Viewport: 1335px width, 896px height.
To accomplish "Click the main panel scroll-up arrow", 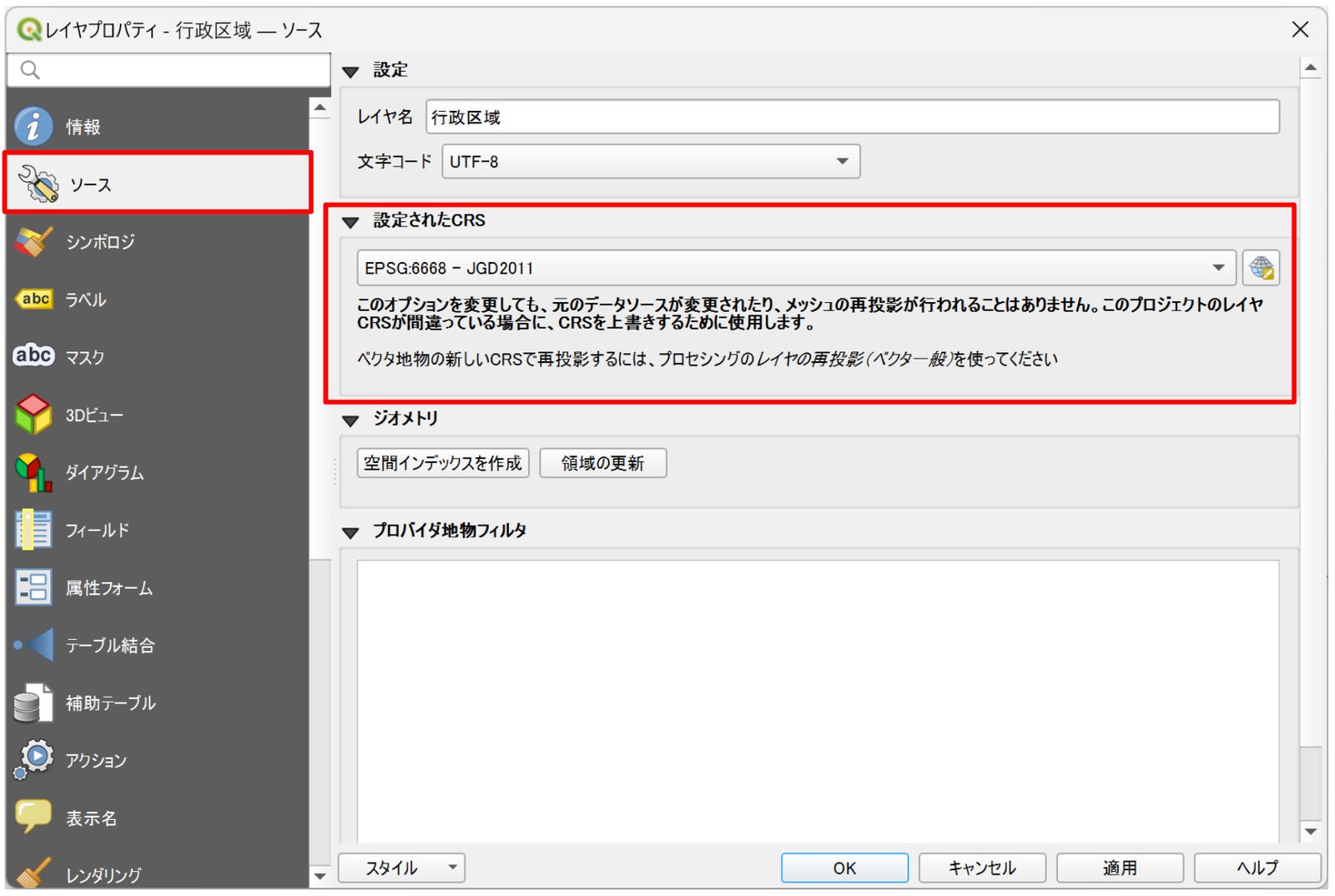I will click(1311, 68).
